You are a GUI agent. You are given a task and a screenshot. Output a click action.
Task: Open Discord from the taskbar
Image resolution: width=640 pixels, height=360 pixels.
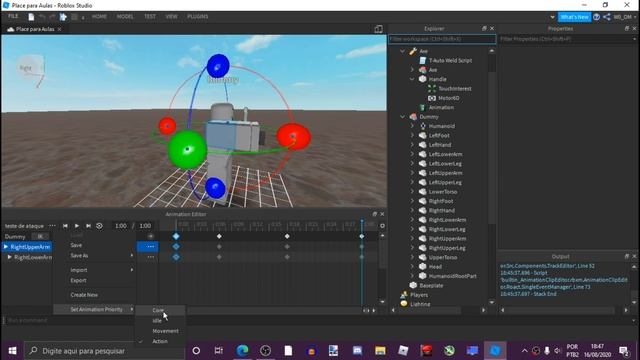tap(357, 351)
